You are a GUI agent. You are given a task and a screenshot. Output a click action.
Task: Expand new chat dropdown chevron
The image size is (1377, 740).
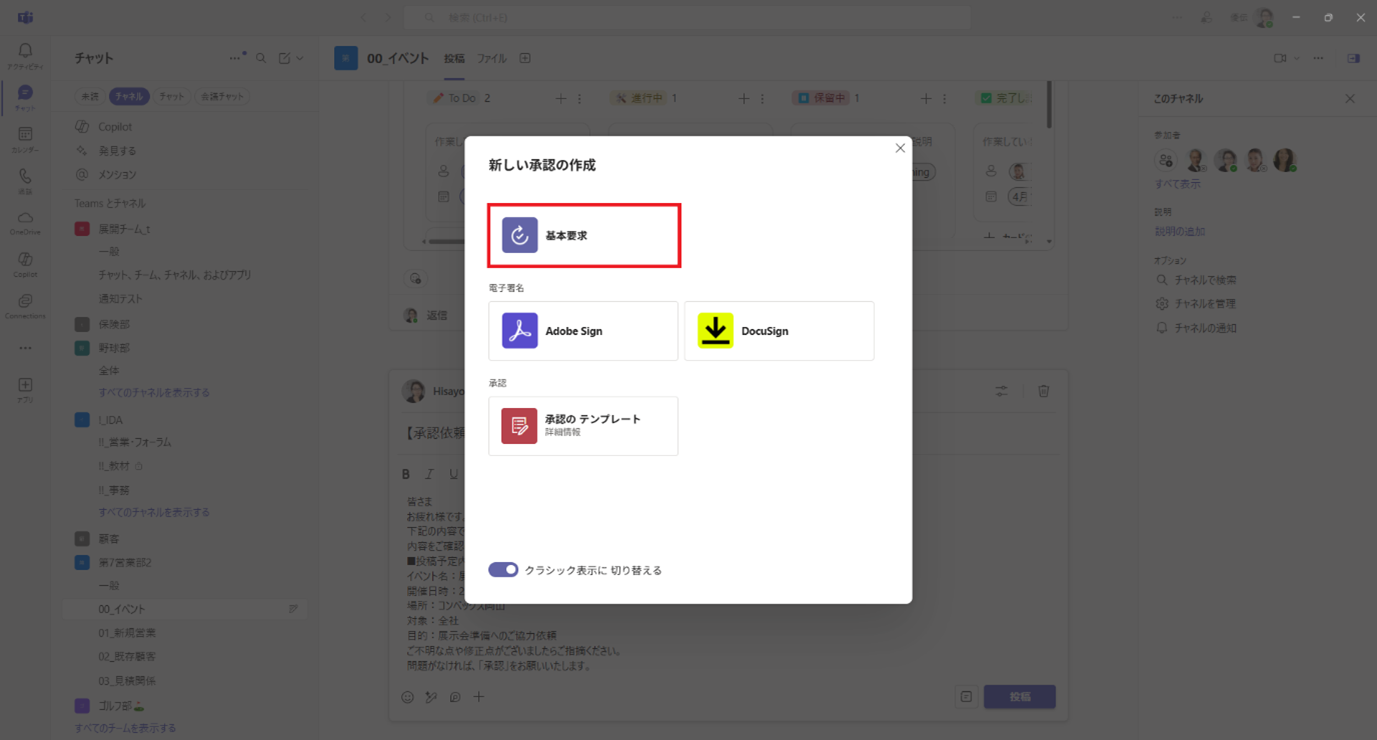(x=300, y=58)
